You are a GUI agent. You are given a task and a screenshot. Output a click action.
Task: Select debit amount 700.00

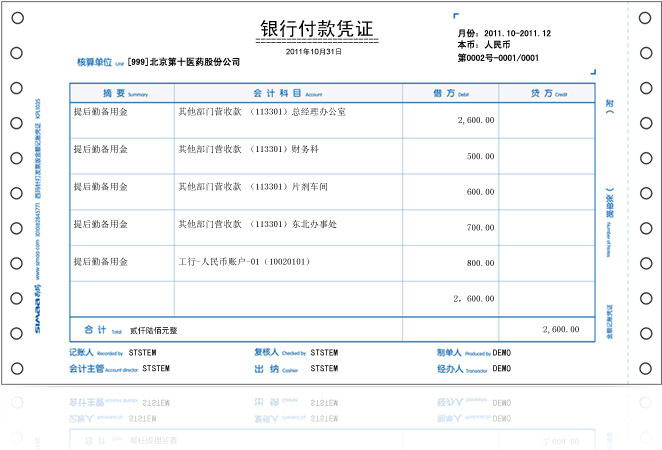480,228
